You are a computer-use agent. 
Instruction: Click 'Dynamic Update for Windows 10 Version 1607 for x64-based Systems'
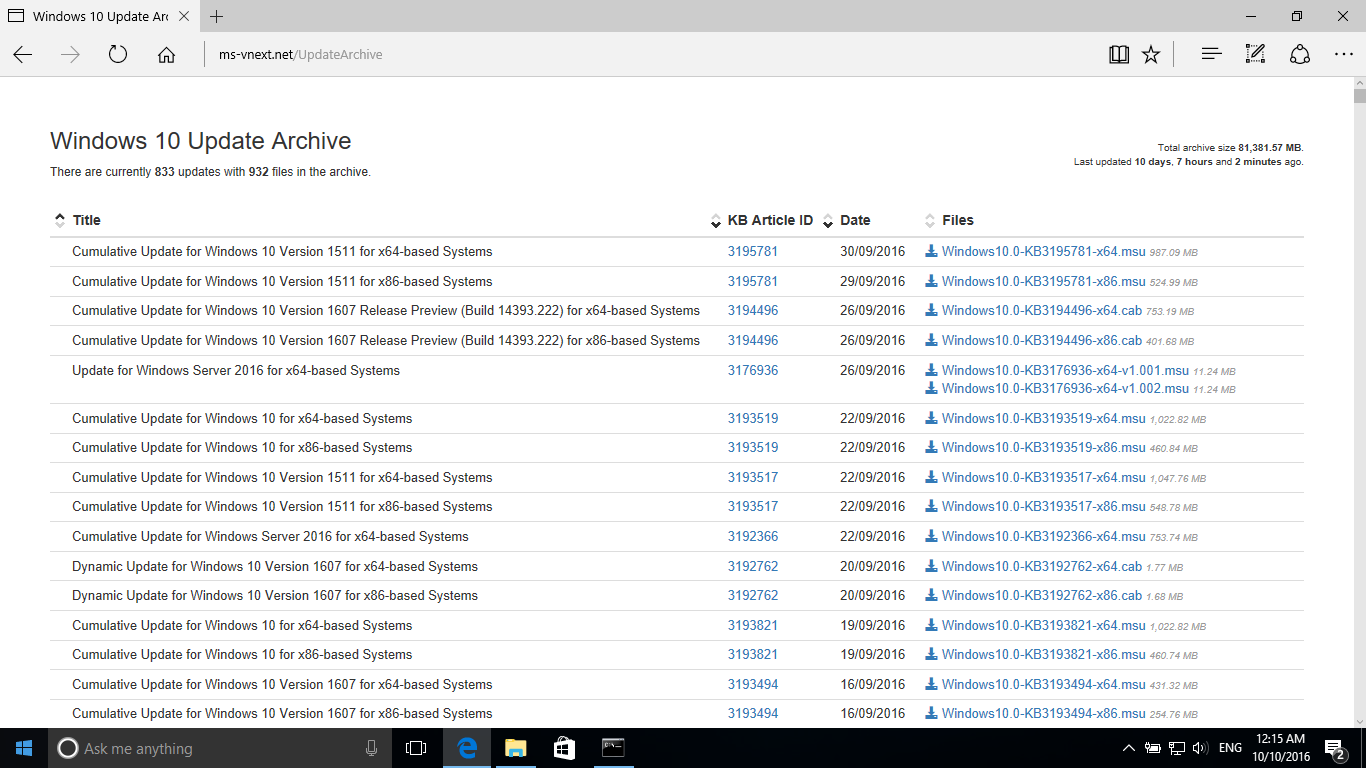[275, 567]
